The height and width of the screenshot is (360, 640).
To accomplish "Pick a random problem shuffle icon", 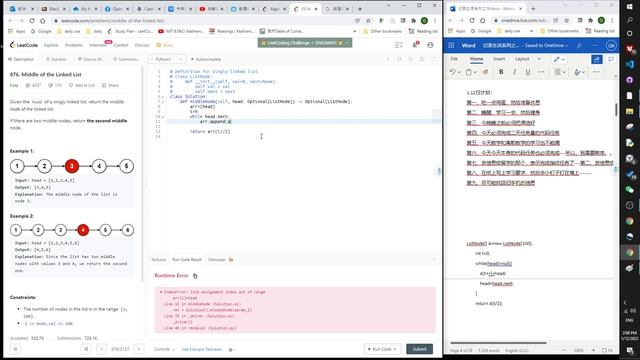I will coord(86,349).
